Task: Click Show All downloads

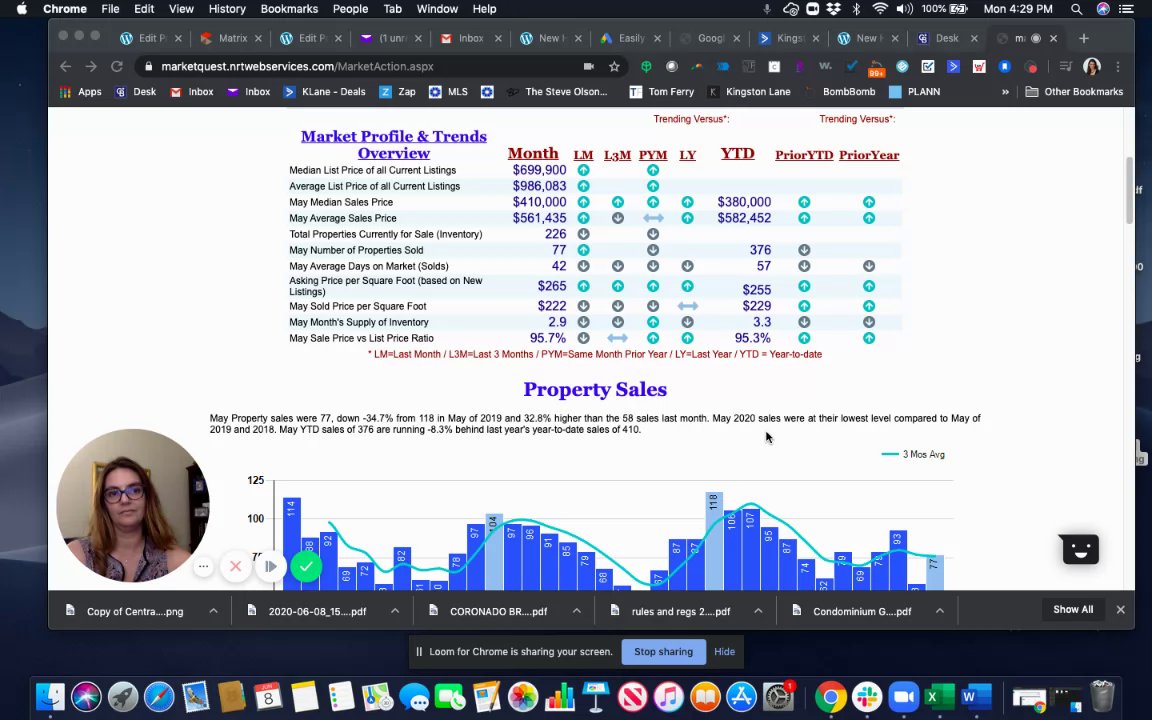Action: click(x=1073, y=610)
